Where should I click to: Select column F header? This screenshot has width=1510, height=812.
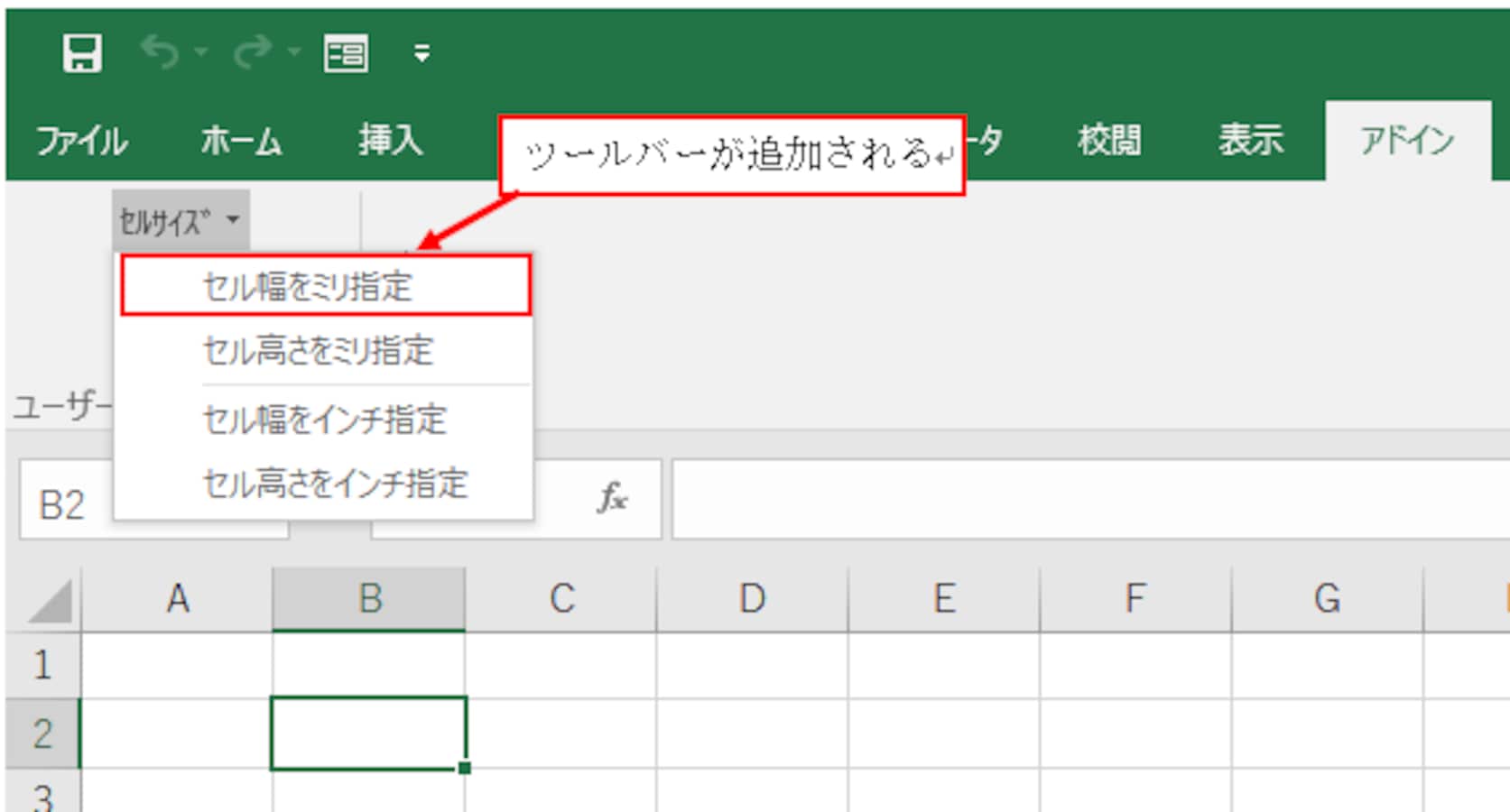tap(1135, 599)
